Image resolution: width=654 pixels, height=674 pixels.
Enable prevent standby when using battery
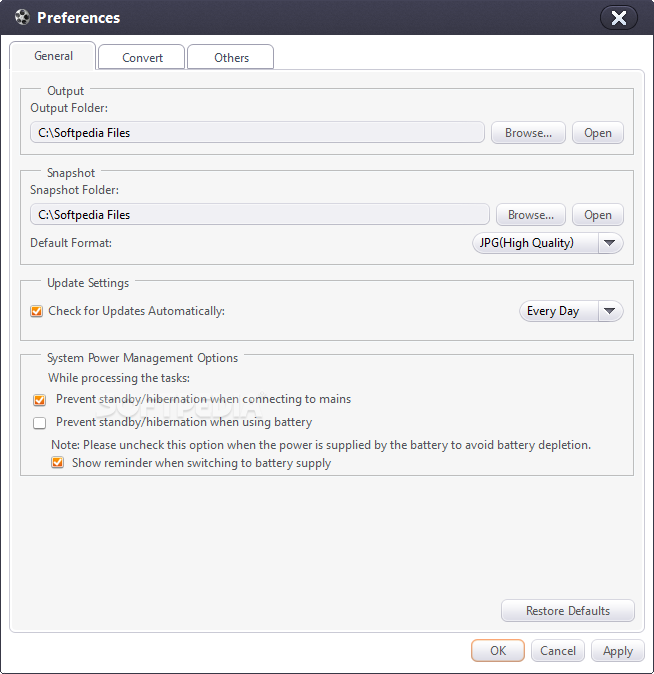40,423
